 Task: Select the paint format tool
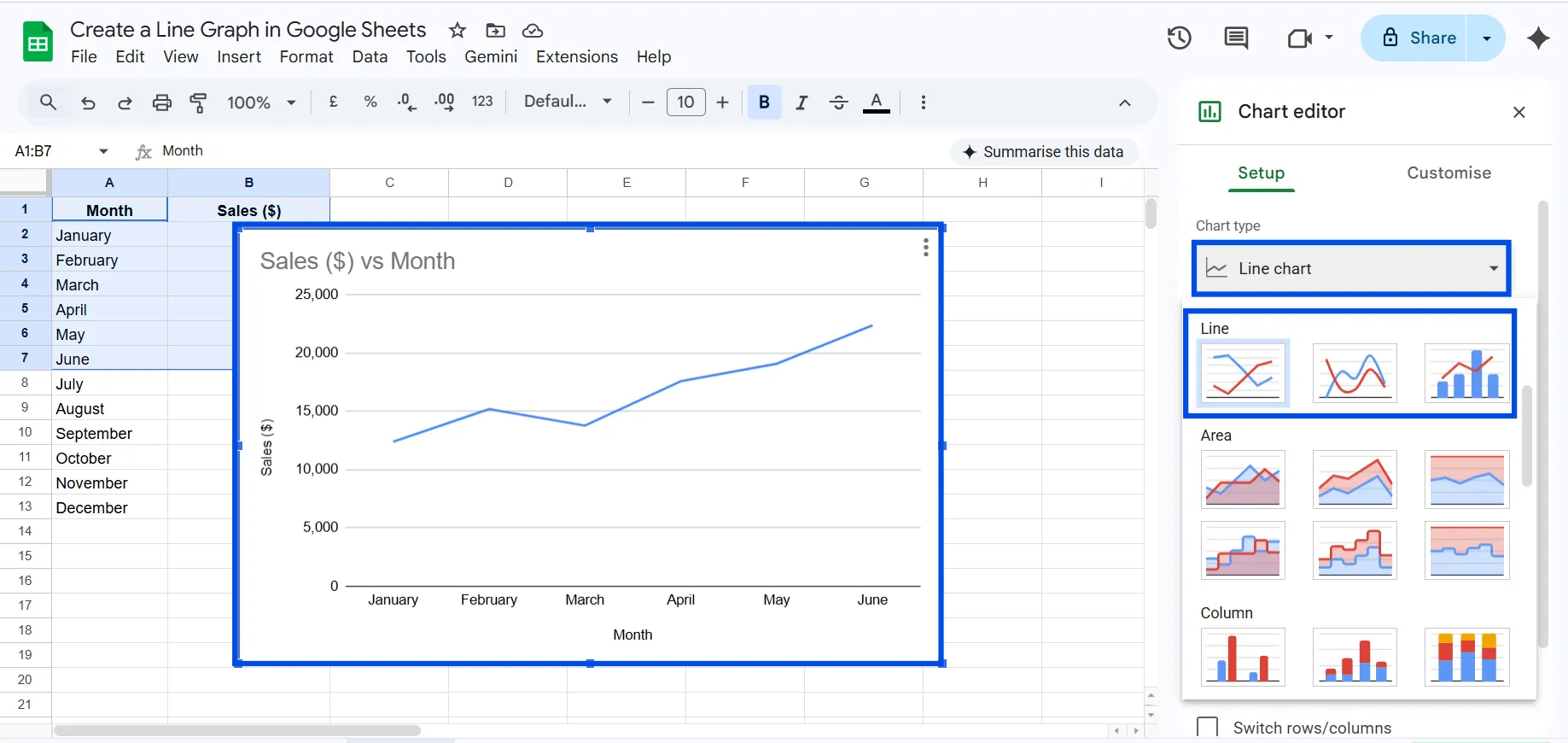(x=198, y=102)
